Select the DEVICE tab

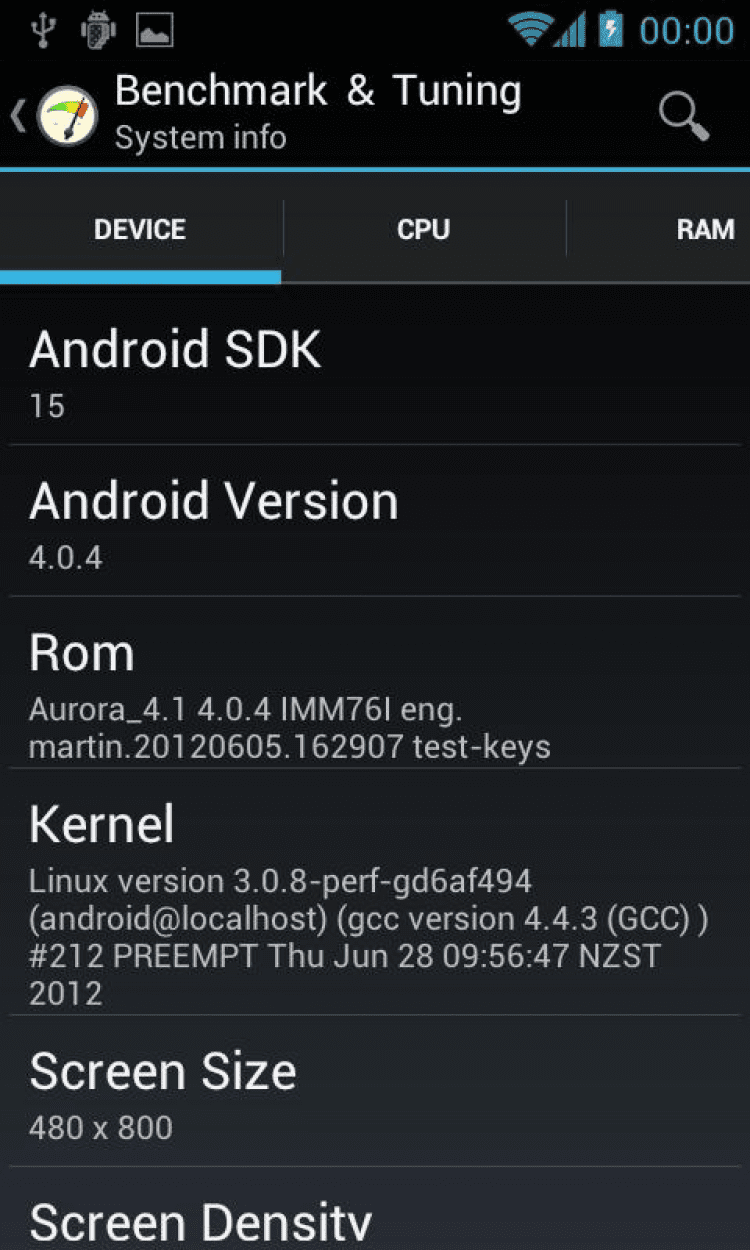tap(140, 229)
